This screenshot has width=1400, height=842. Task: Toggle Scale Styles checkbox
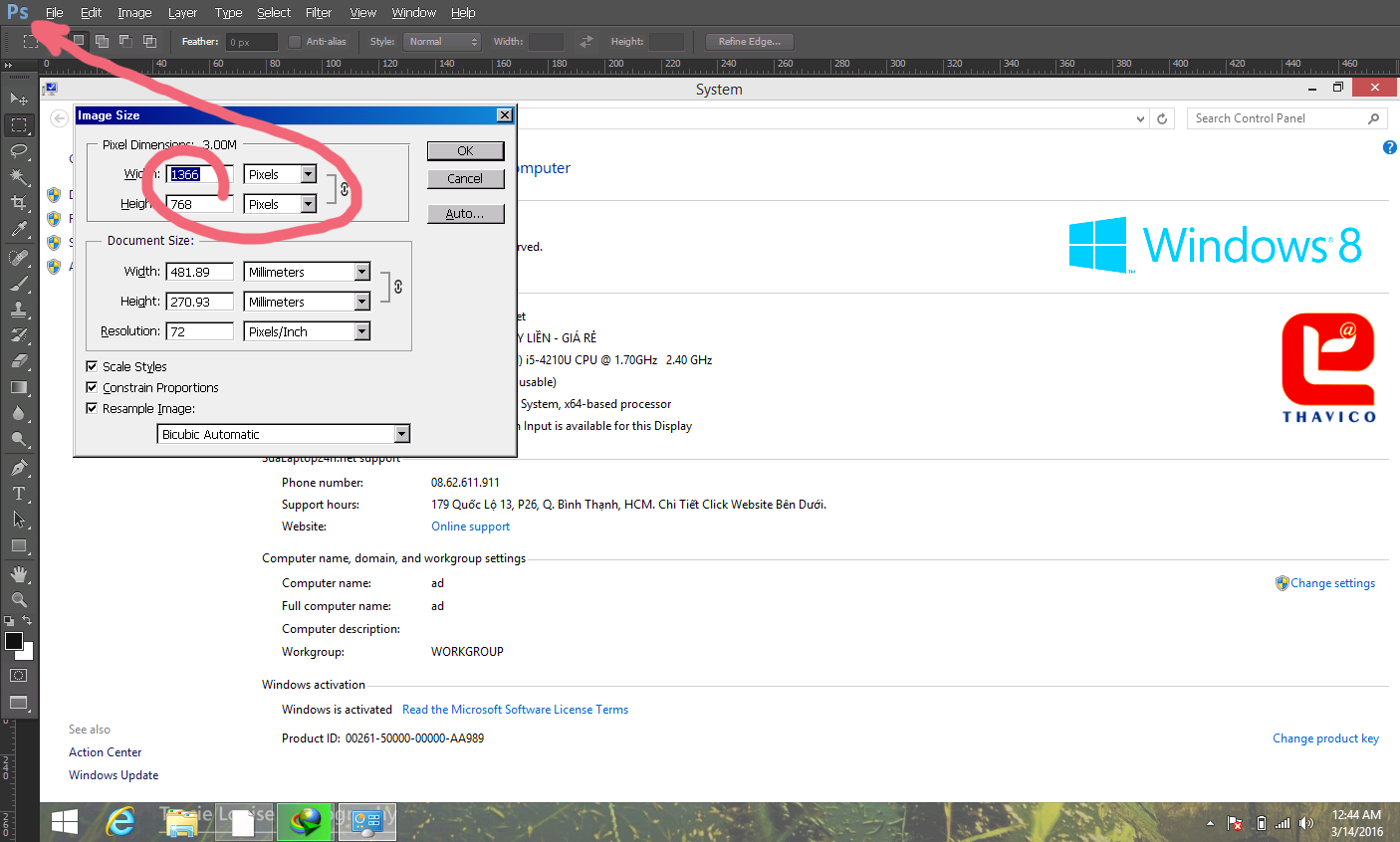[x=92, y=366]
